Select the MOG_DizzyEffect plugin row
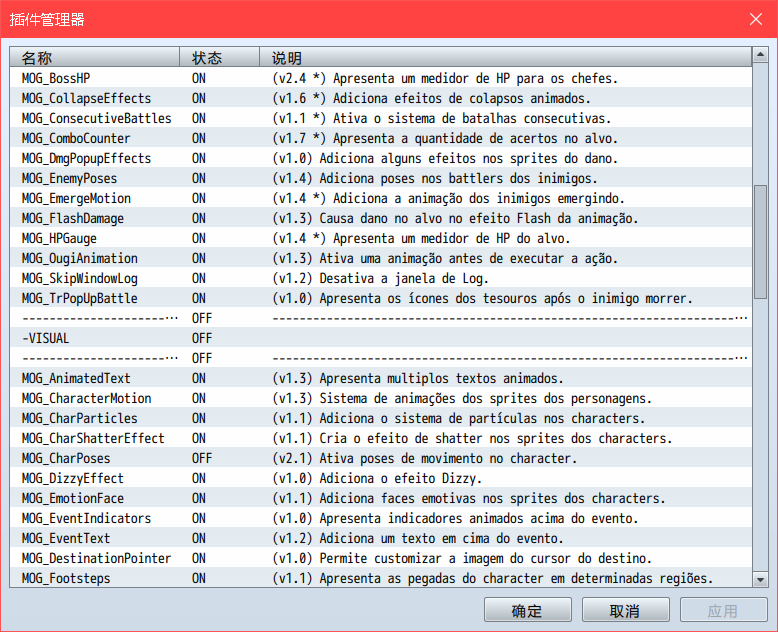The height and width of the screenshot is (632, 778). [x=381, y=478]
